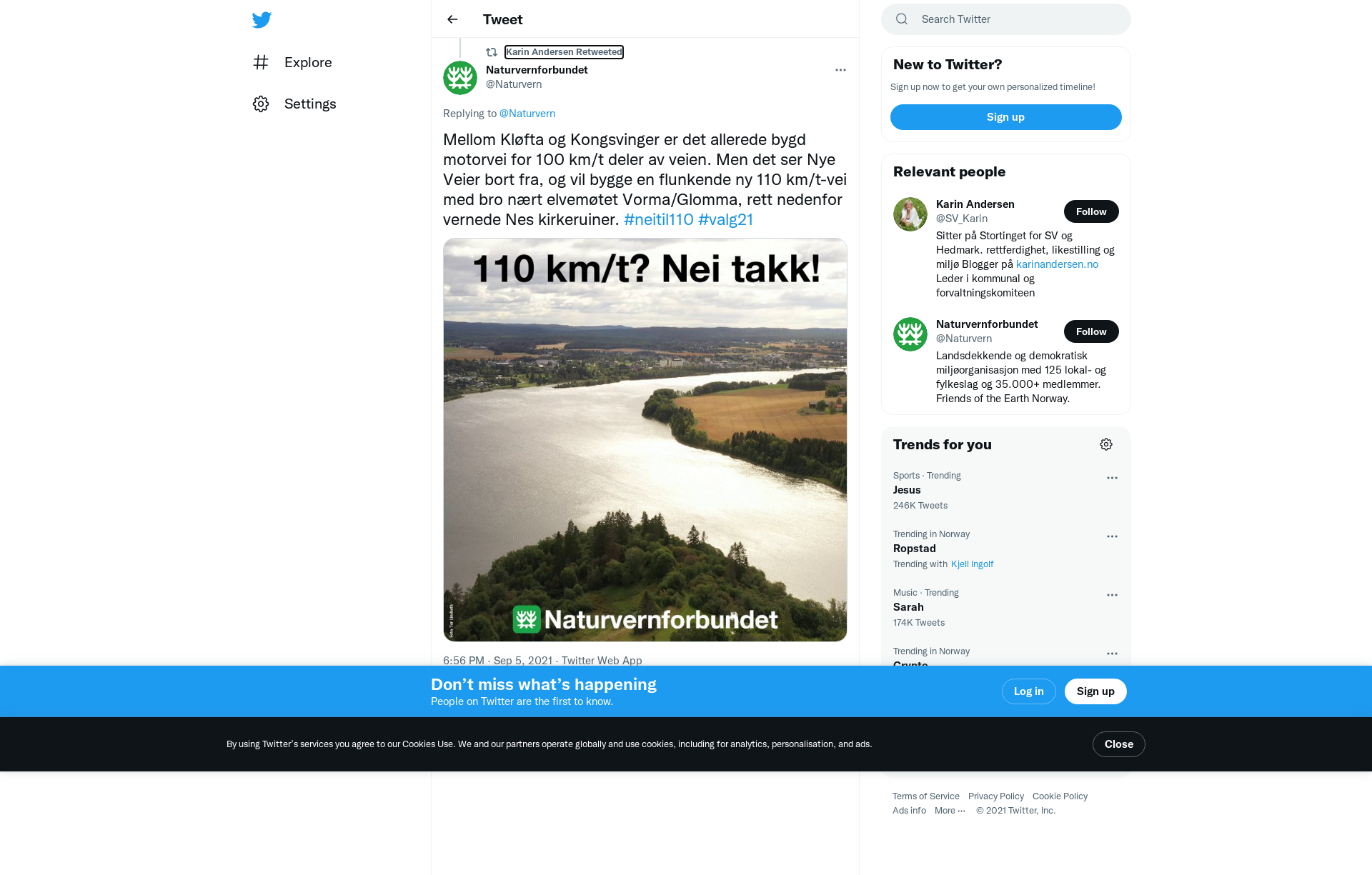Open the Naturvernforbundet tweet author avatar
Viewport: 1372px width, 875px height.
(460, 78)
